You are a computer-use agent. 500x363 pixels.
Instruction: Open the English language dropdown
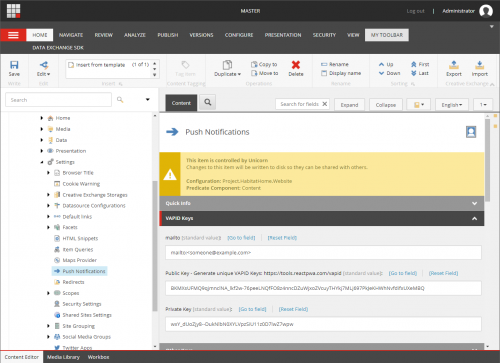pos(452,105)
